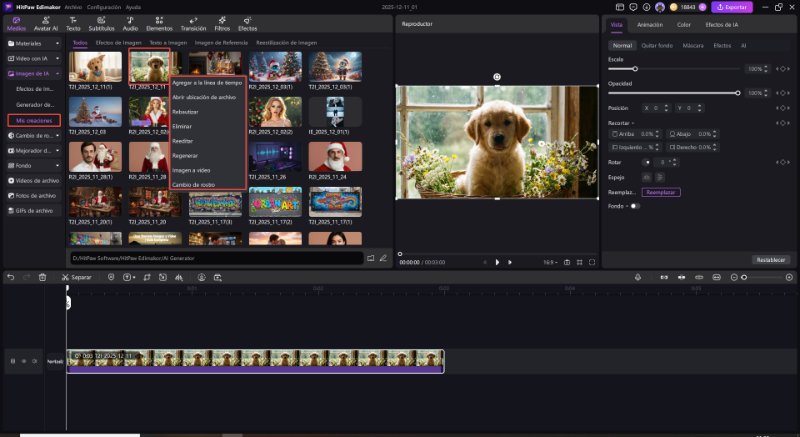This screenshot has width=800, height=437.
Task: Click the timeline zoom slider handle
Action: 744,277
